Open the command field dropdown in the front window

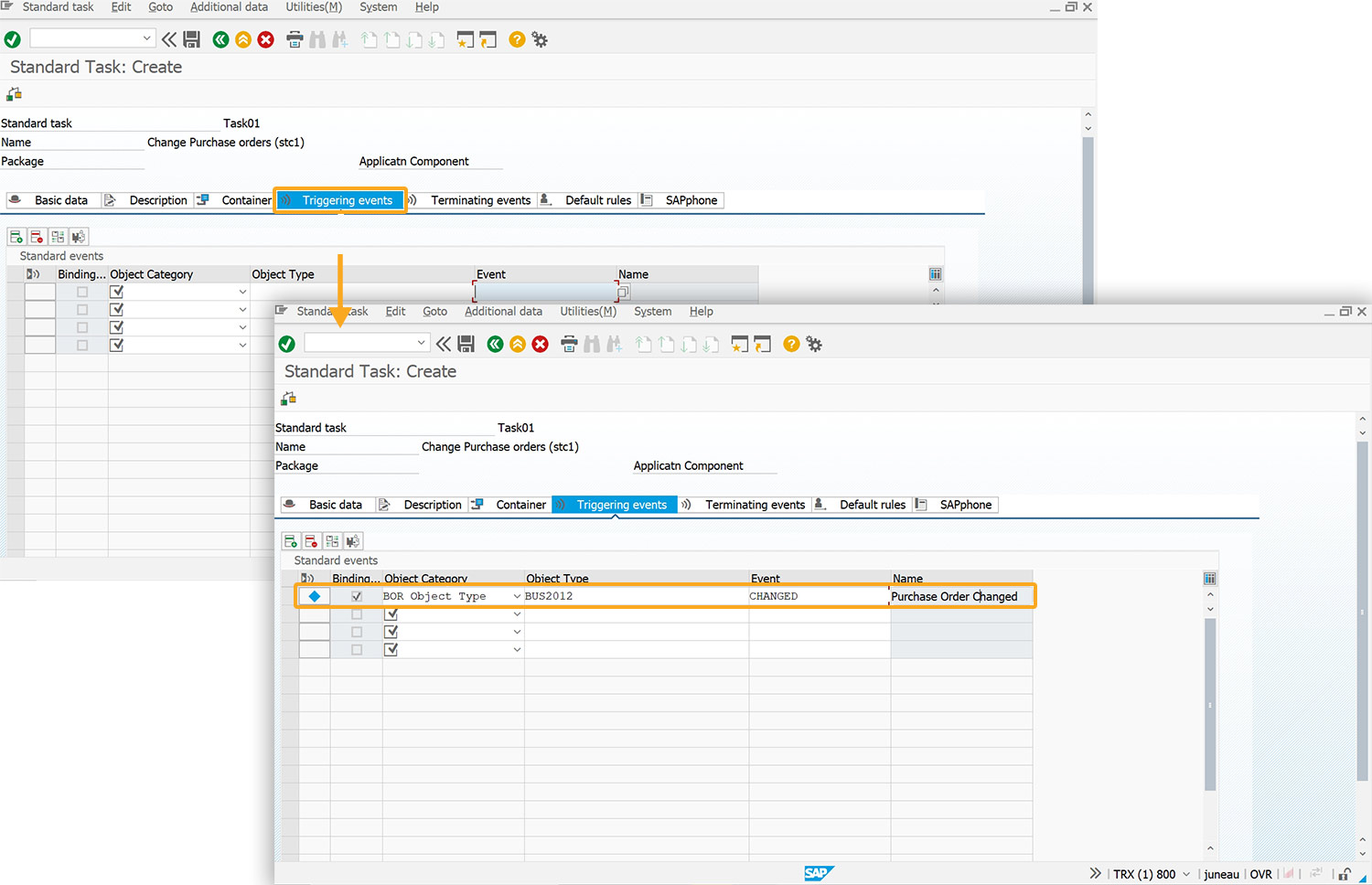421,343
